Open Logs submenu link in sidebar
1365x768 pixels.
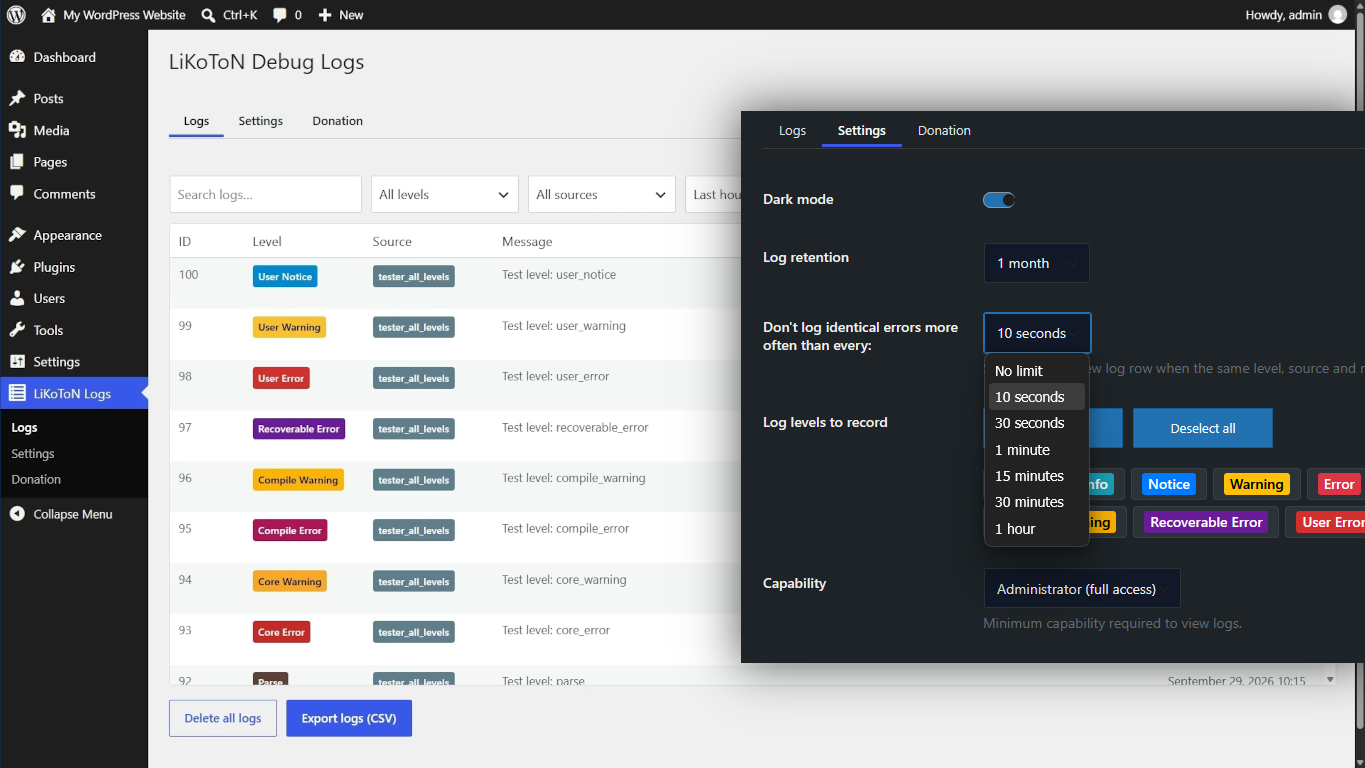(24, 428)
